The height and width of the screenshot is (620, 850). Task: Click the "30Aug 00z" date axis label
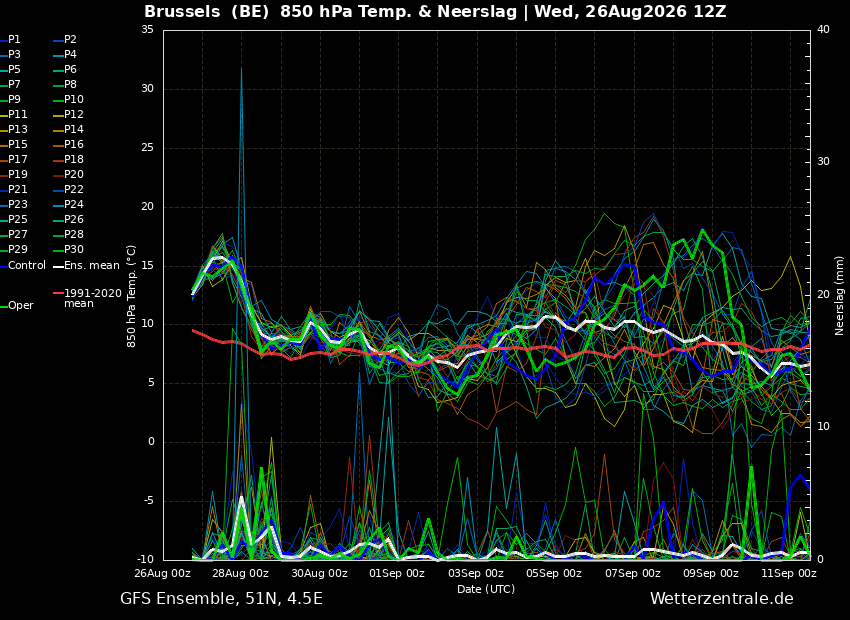pos(320,573)
